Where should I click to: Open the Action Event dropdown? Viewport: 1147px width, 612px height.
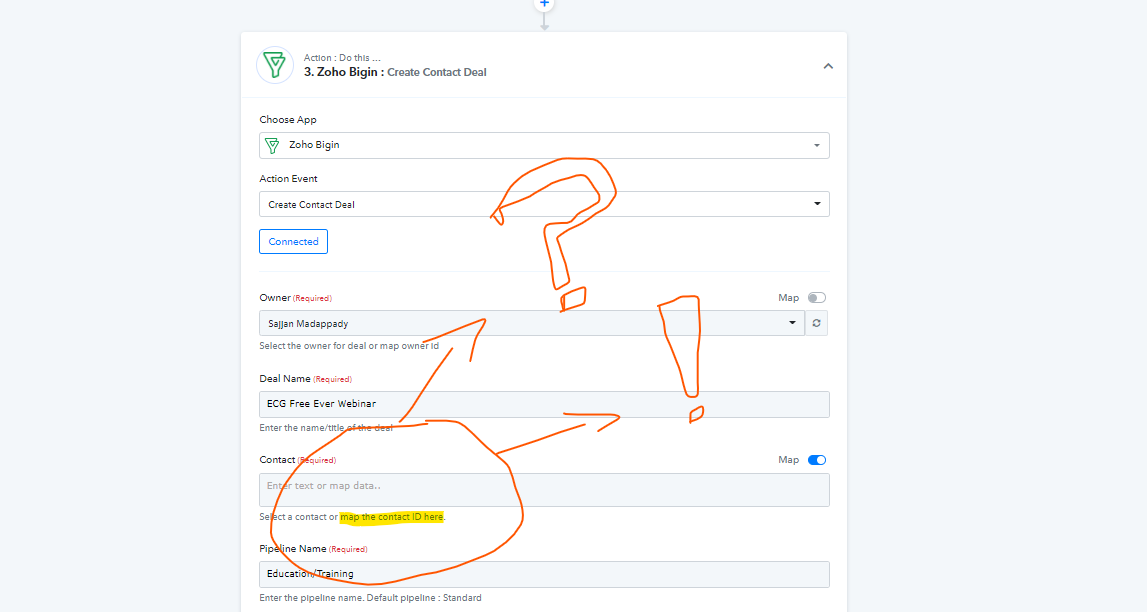544,204
